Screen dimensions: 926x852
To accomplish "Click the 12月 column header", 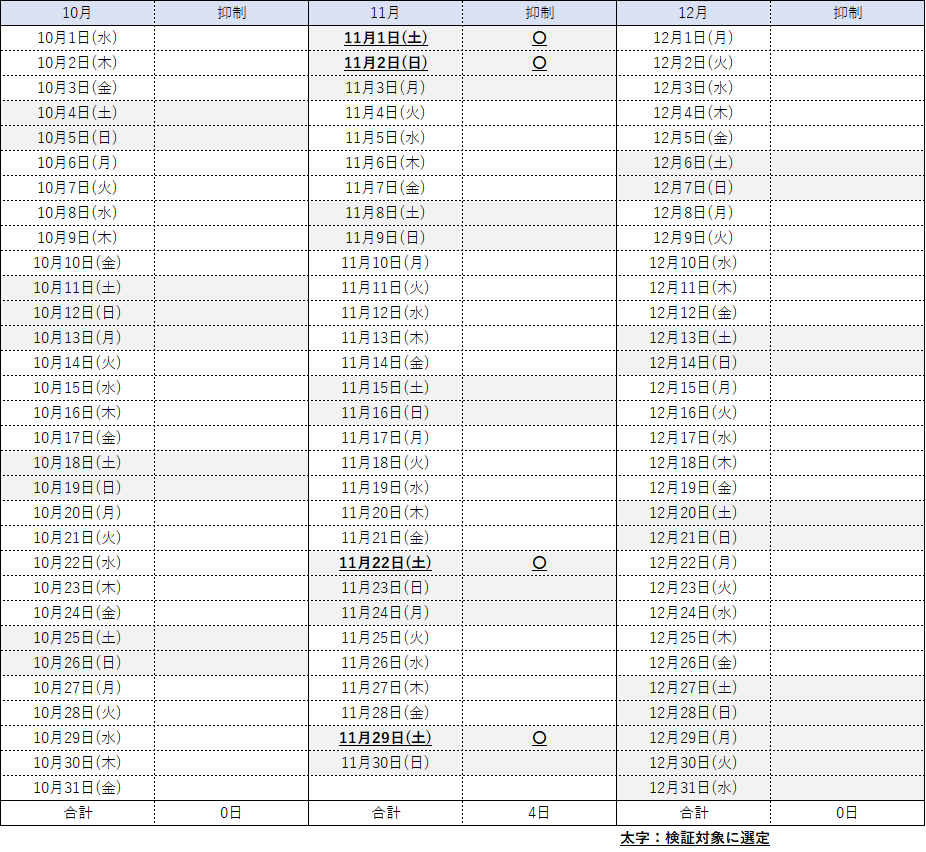I will click(x=693, y=13).
